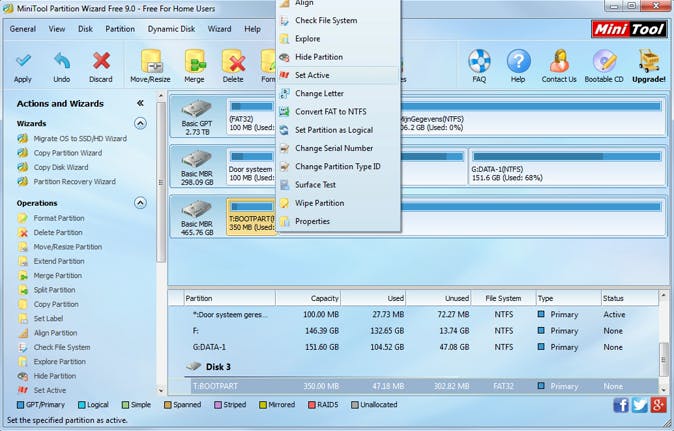Click partition list scrollbar up arrow
The image size is (674, 431).
tap(663, 296)
